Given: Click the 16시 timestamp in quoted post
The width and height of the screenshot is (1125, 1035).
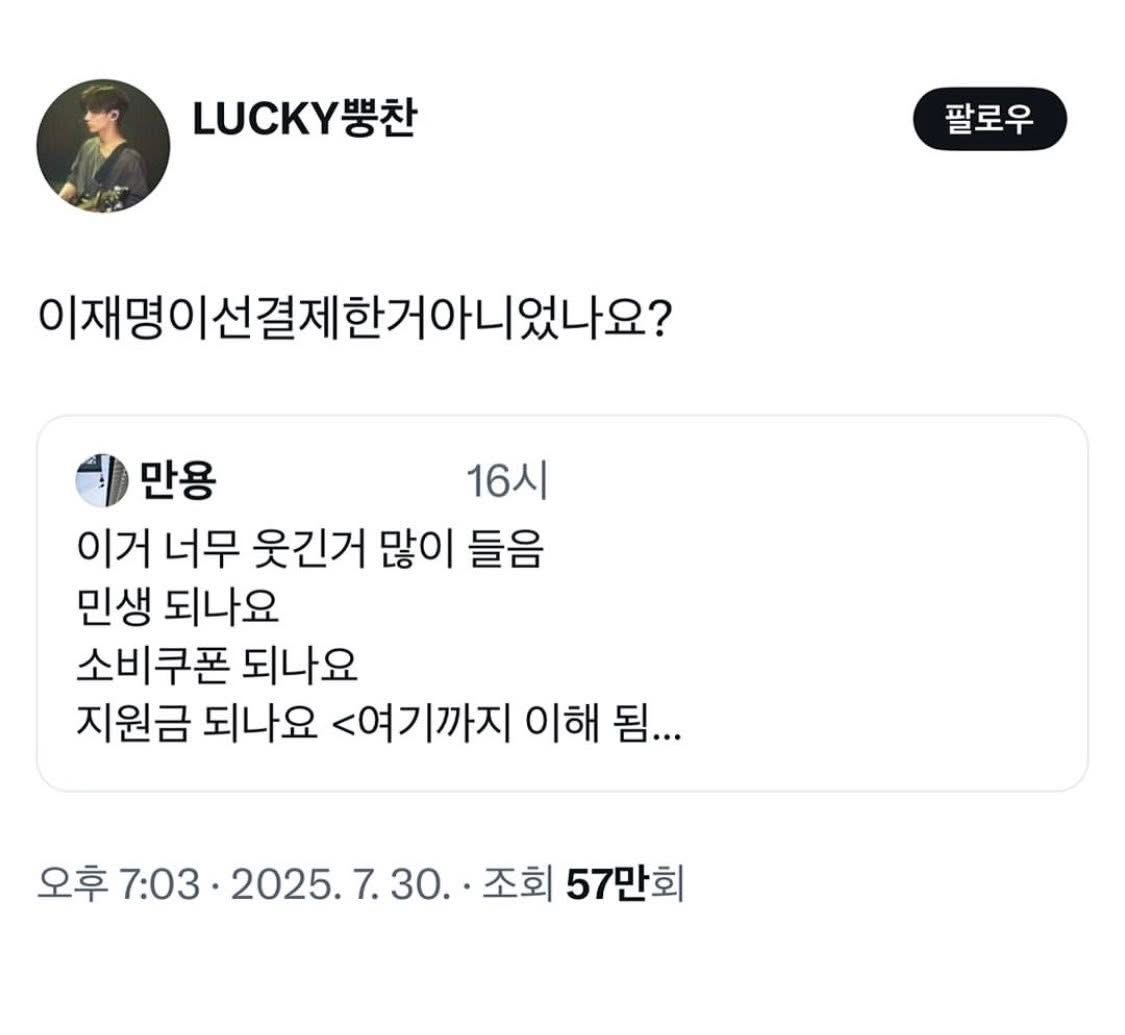Looking at the screenshot, I should (x=507, y=483).
